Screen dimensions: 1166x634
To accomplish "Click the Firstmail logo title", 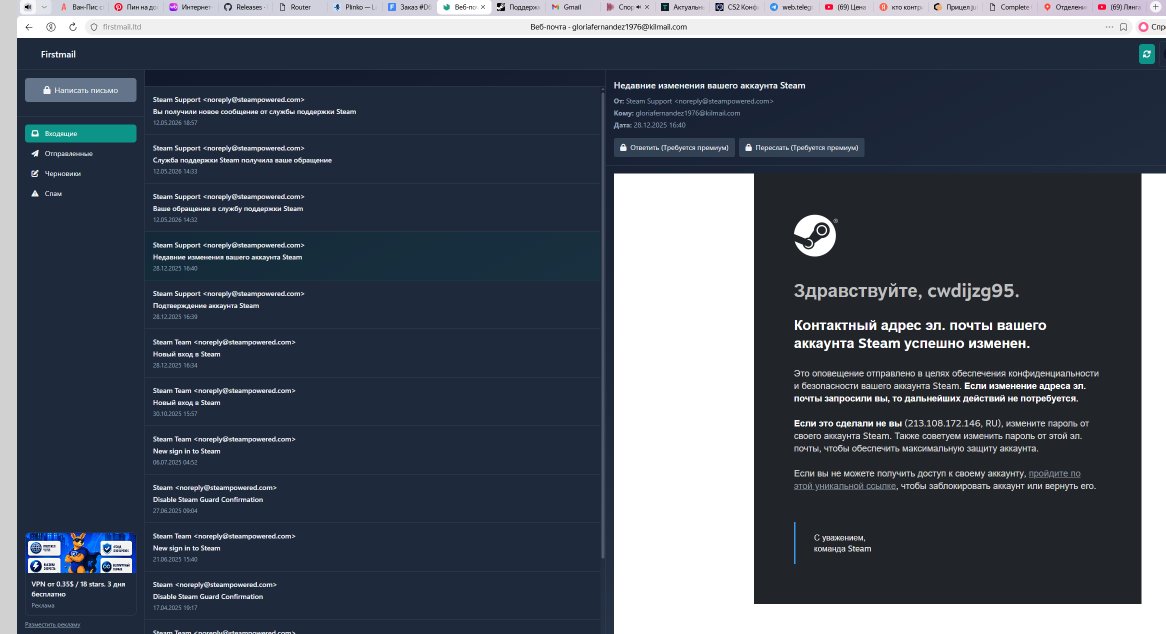I will (x=58, y=54).
